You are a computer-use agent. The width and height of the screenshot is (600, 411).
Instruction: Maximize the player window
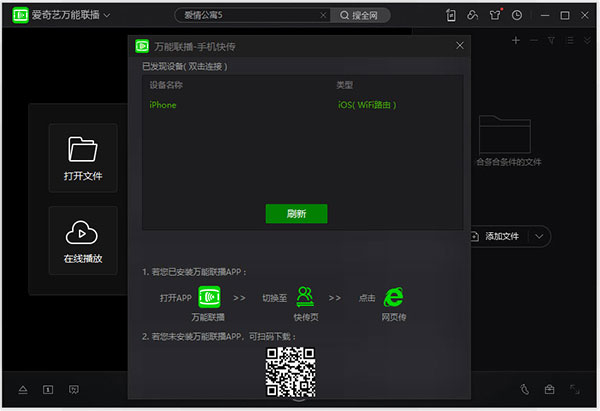tap(565, 15)
